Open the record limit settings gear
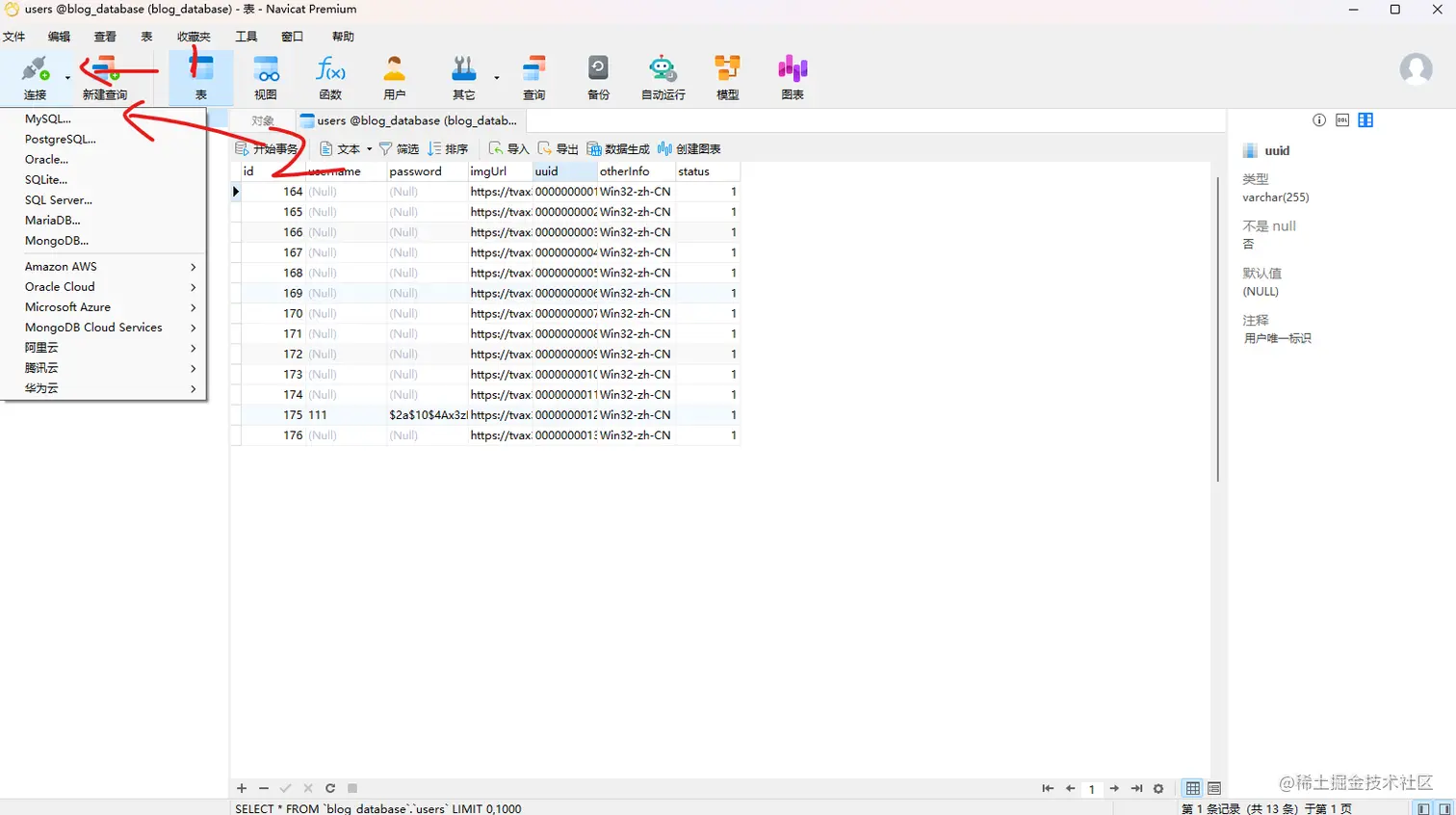 coord(1158,788)
